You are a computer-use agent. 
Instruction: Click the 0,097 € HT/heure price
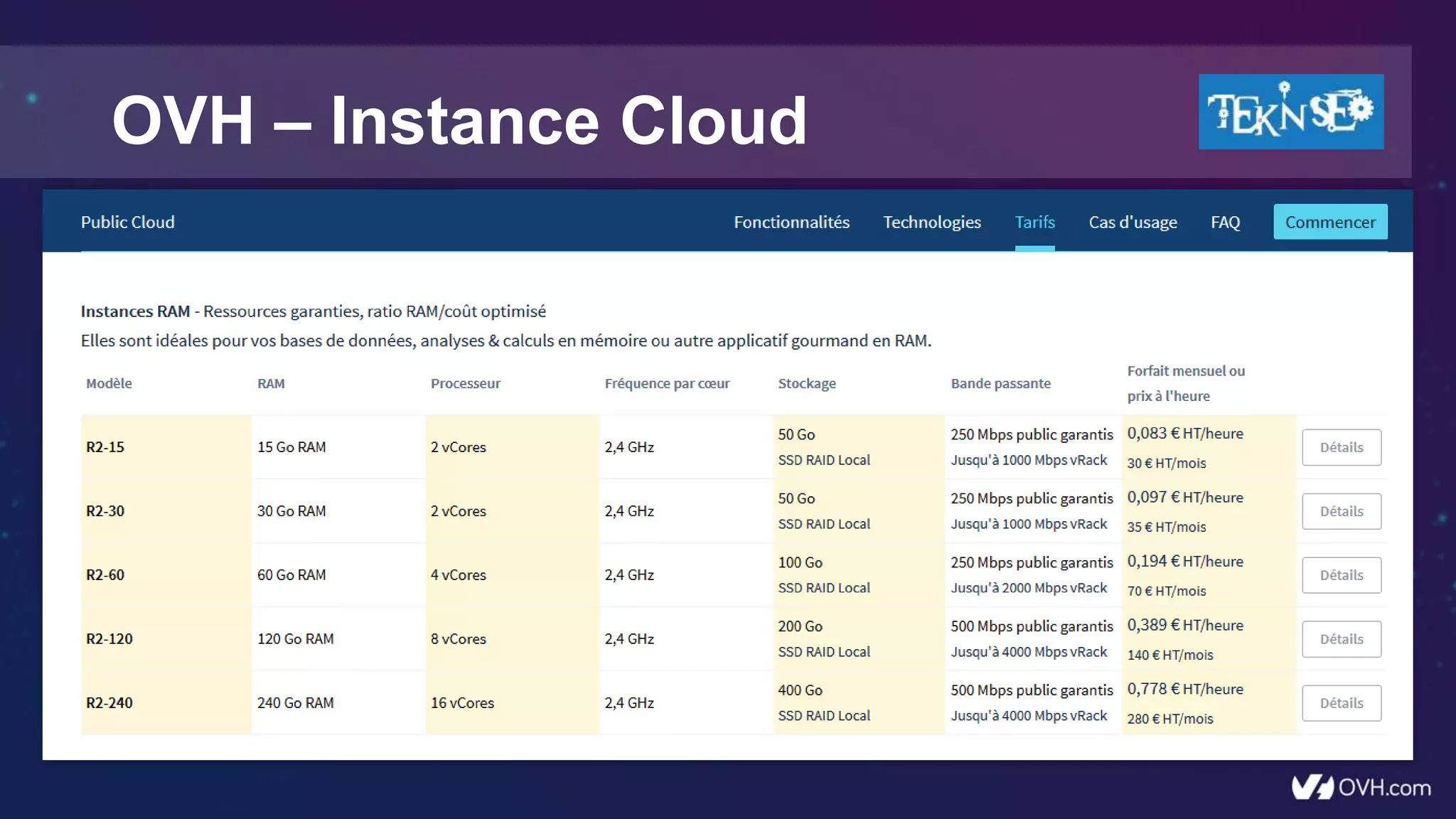tap(1185, 497)
